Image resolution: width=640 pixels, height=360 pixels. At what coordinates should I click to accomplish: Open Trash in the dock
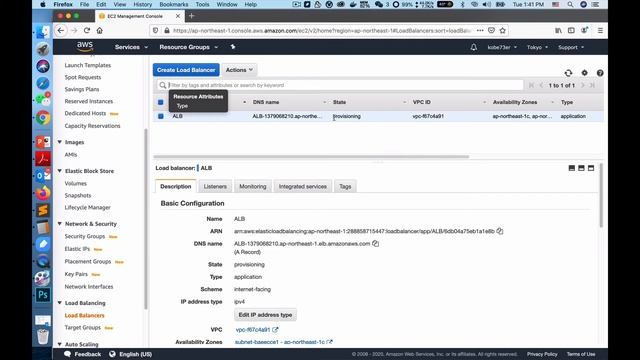(x=43, y=336)
